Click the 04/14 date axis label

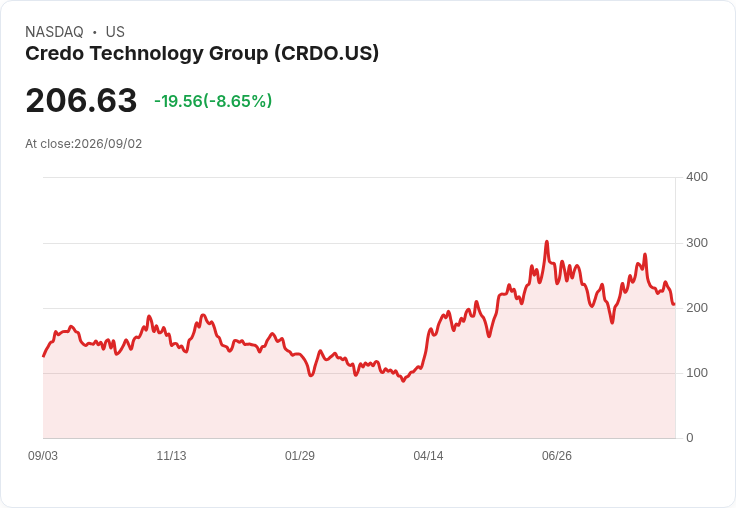pos(428,456)
